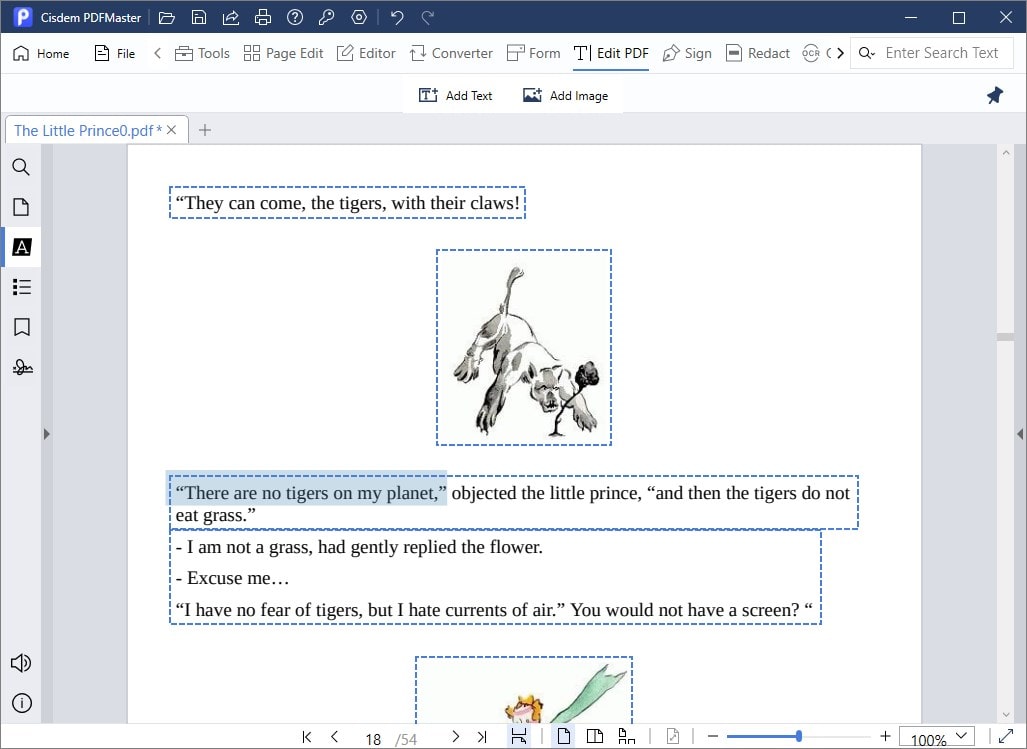
Task: Open the Converter tab
Action: coord(451,53)
